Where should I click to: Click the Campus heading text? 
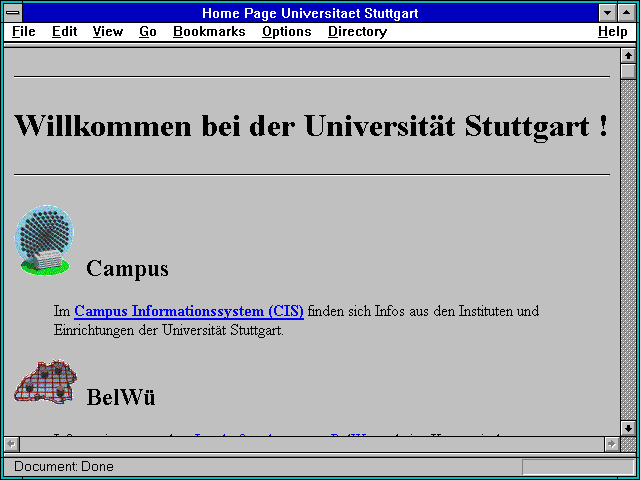(x=127, y=269)
